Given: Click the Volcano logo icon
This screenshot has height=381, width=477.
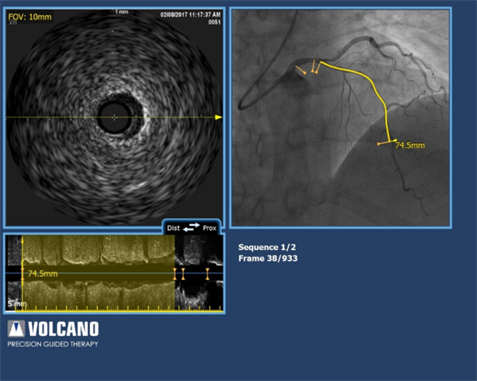Looking at the screenshot, I should click(16, 329).
